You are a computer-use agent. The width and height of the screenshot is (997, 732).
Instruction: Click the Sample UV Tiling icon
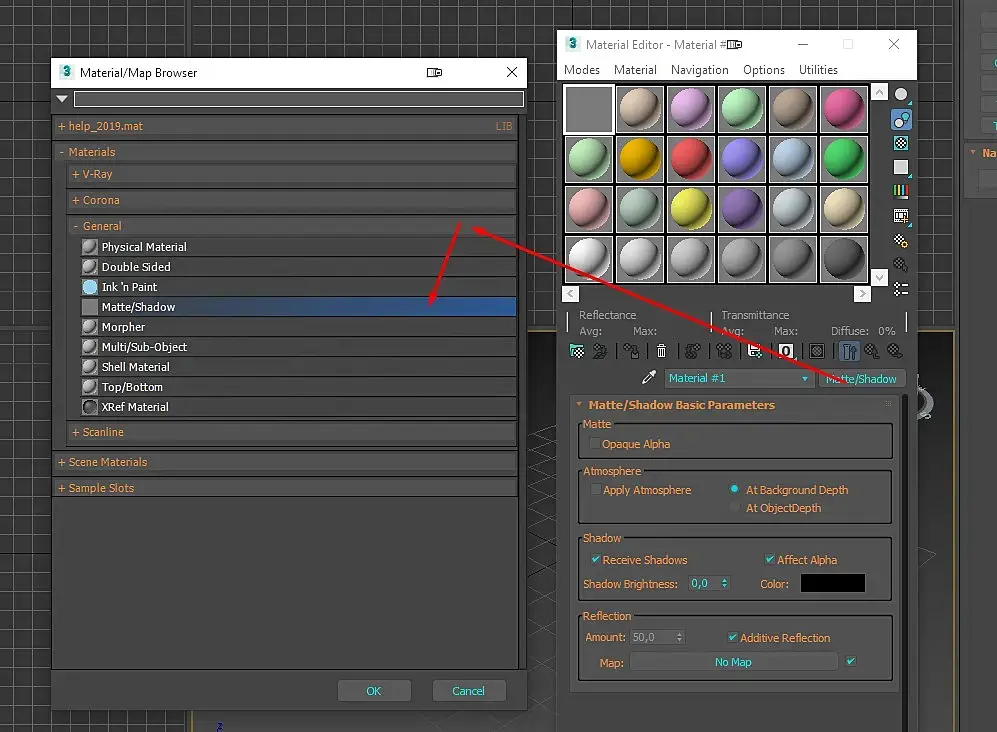coord(901,167)
